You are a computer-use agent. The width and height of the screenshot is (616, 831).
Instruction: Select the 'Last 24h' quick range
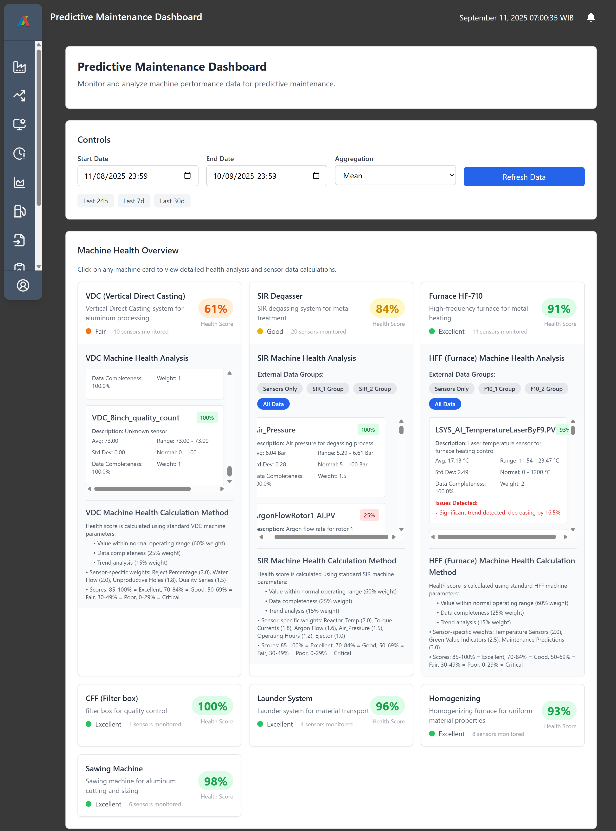pyautogui.click(x=96, y=200)
